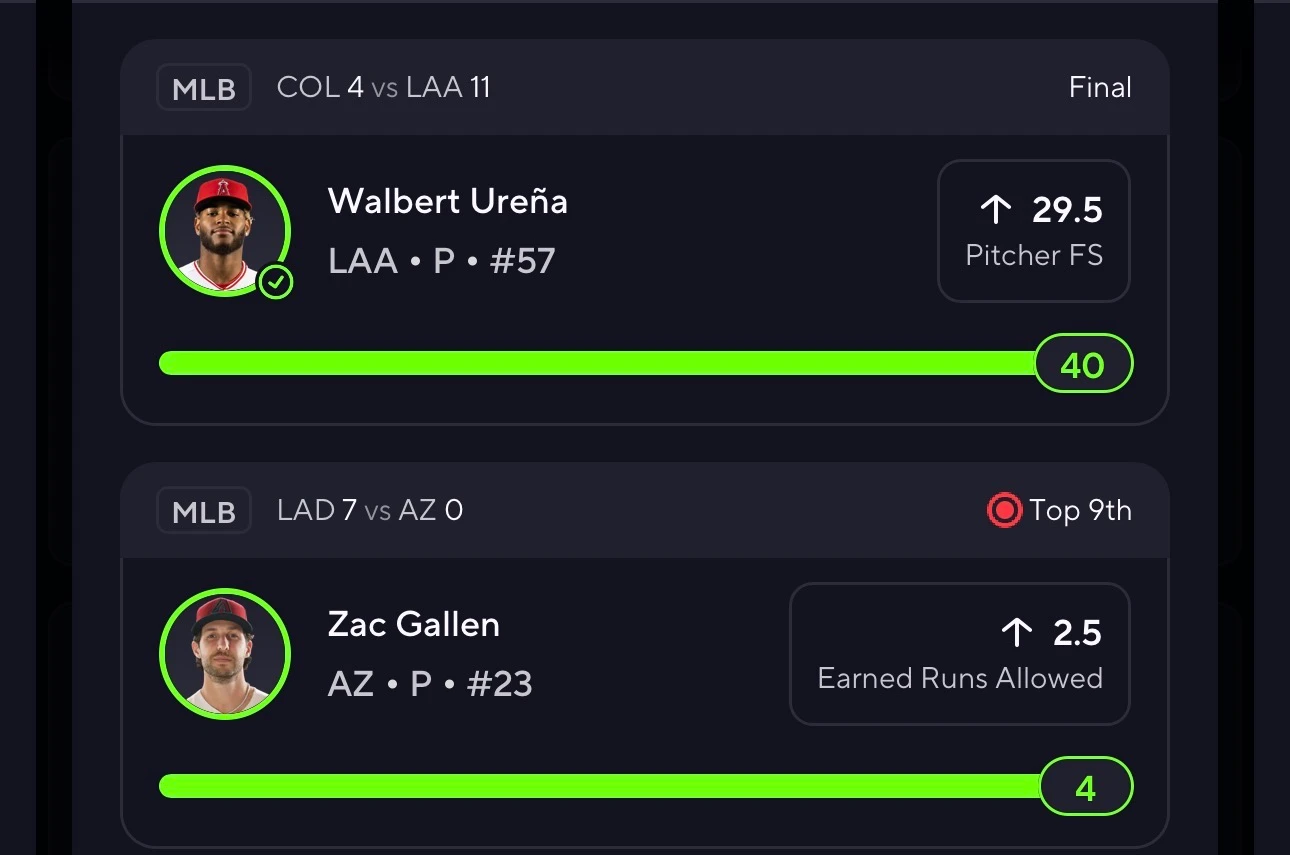Open Walbert Ureña's player photo
The image size is (1290, 855).
[x=225, y=231]
